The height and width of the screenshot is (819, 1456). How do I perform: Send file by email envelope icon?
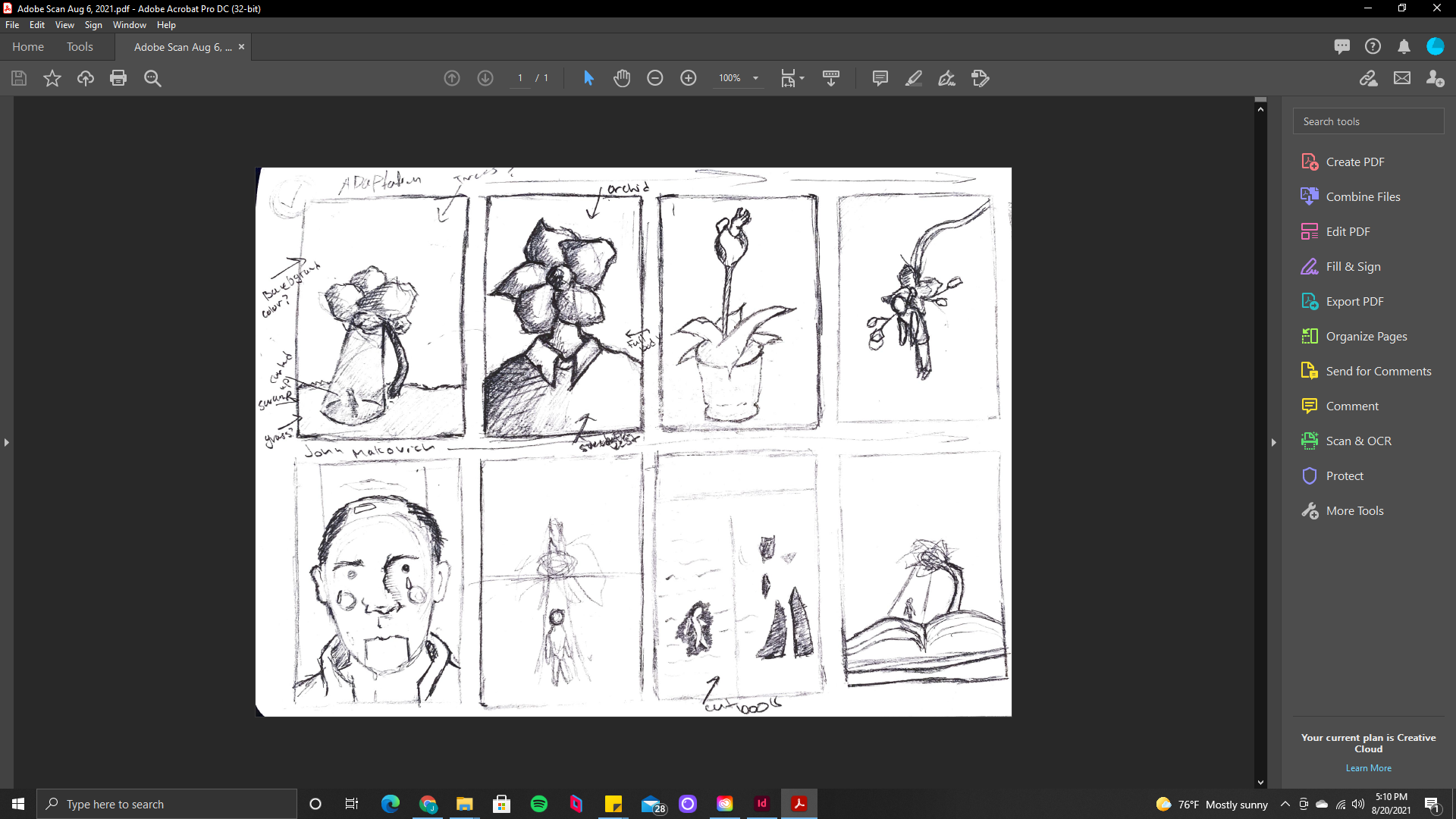(1401, 78)
